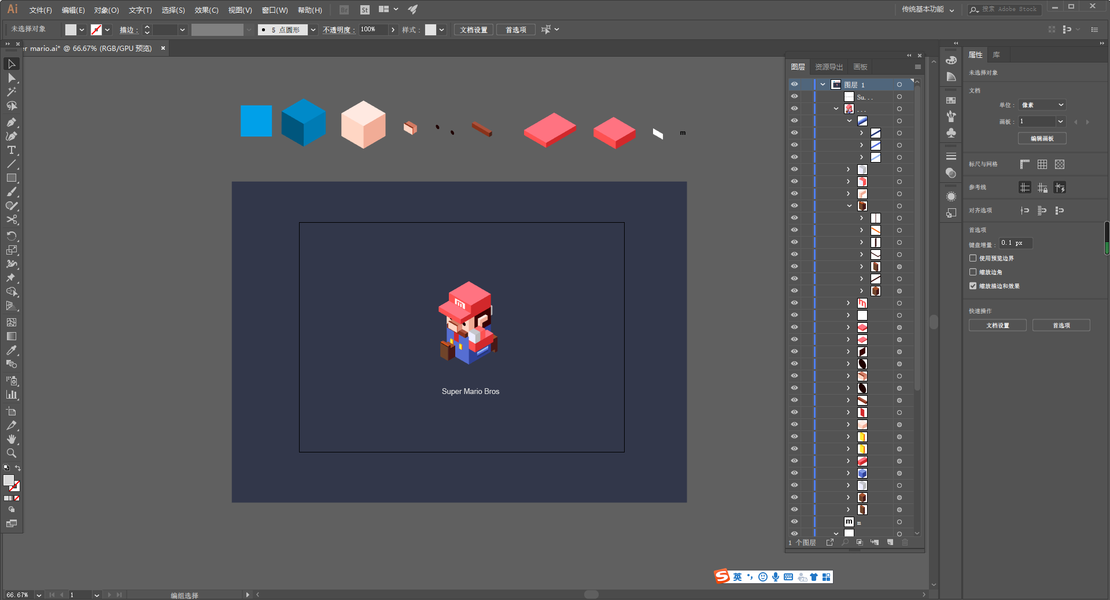This screenshot has height=600, width=1110.
Task: Open the zoom level dropdown at 66.67%
Action: tap(39, 595)
